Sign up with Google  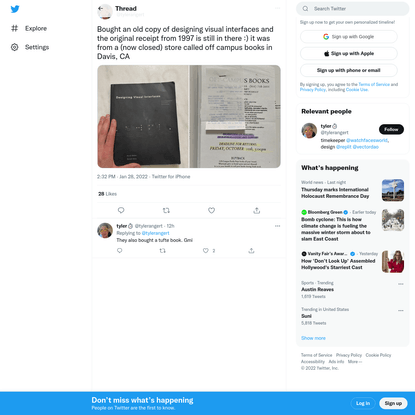click(349, 37)
